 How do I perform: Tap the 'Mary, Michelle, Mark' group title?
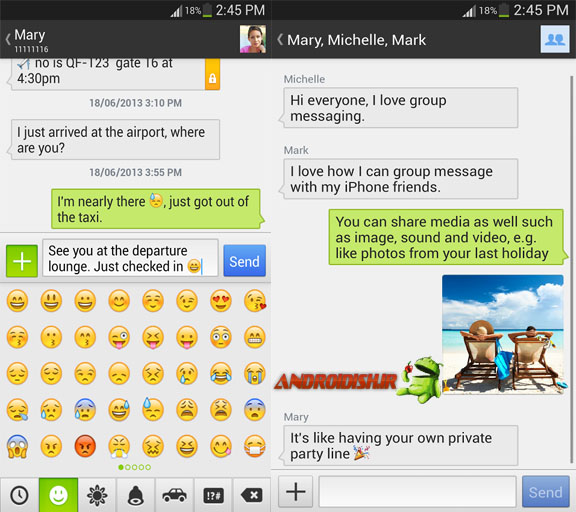pyautogui.click(x=356, y=40)
